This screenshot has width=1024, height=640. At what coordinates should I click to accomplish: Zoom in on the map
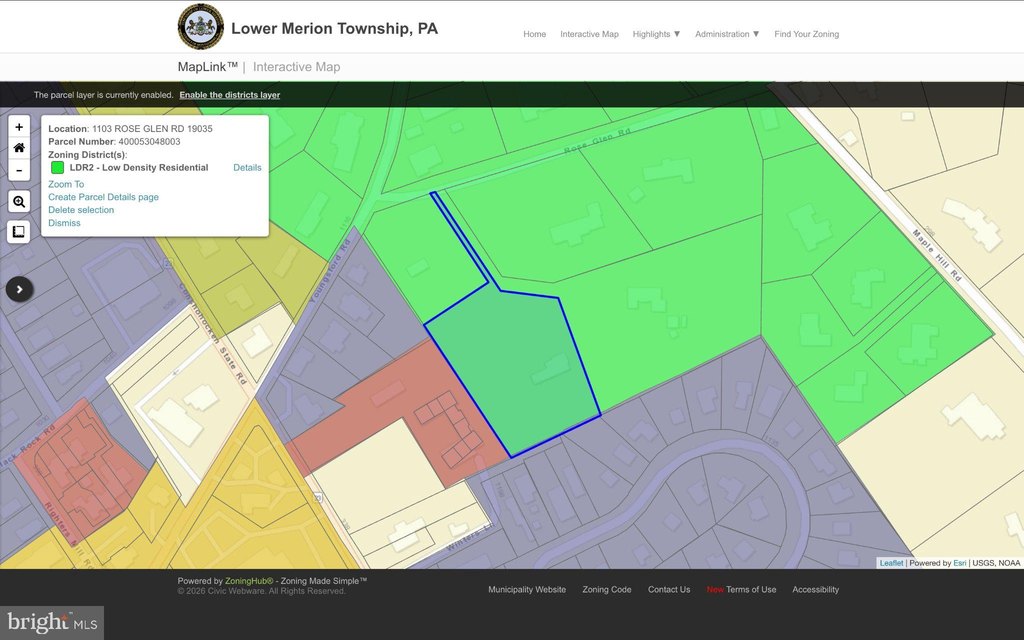(19, 127)
